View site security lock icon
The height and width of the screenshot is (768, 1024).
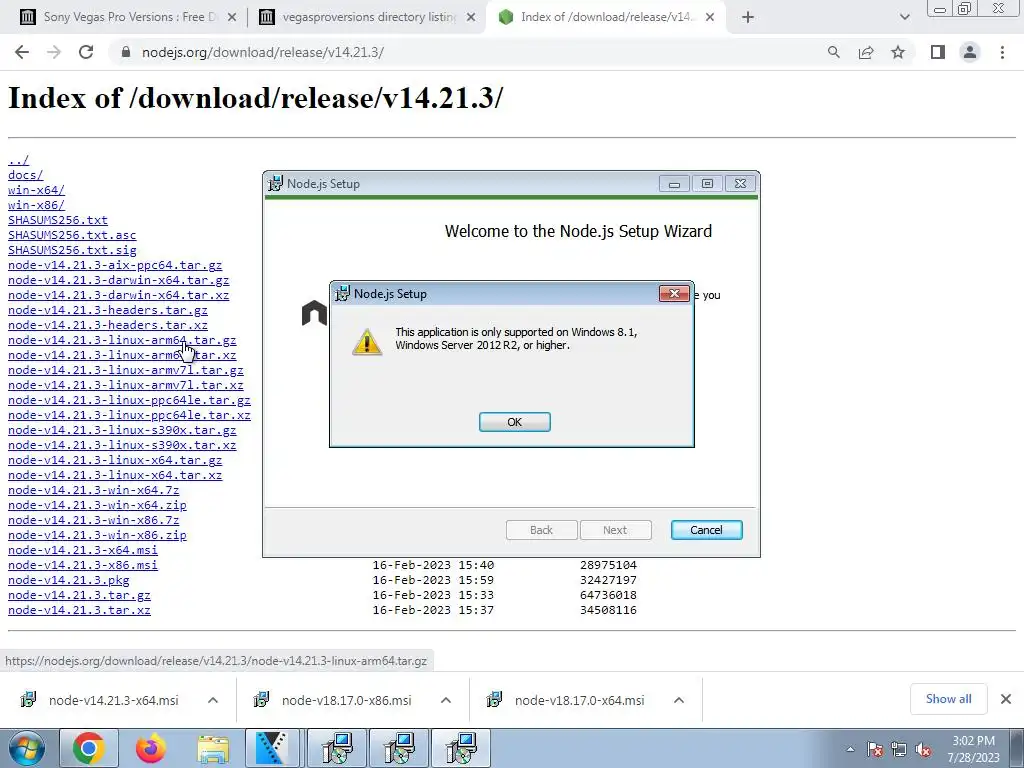(x=126, y=52)
